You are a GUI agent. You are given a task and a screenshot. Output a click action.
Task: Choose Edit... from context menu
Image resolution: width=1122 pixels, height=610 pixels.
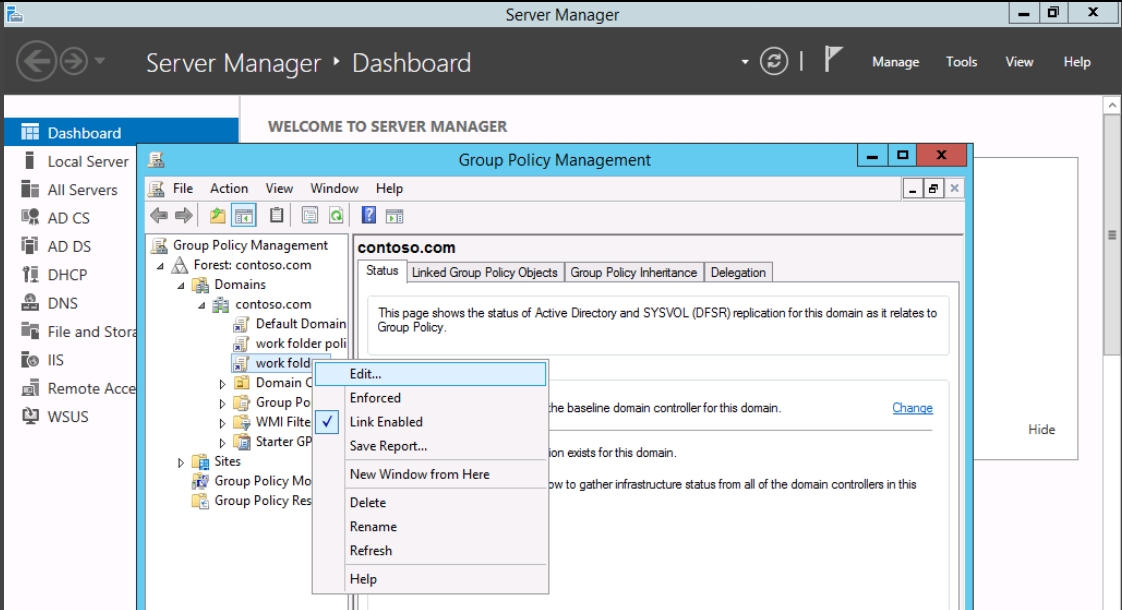pos(430,374)
